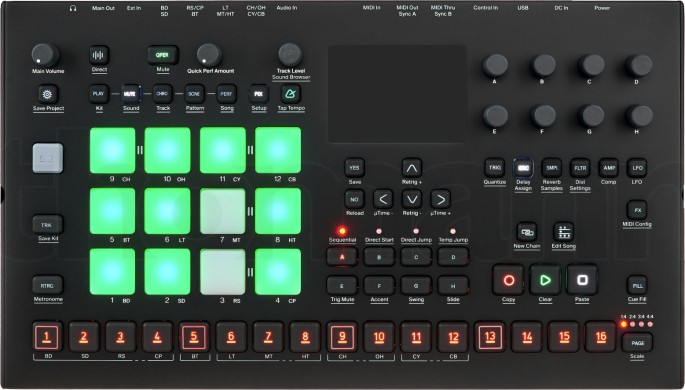Tap the PLAY Kit button

click(99, 94)
